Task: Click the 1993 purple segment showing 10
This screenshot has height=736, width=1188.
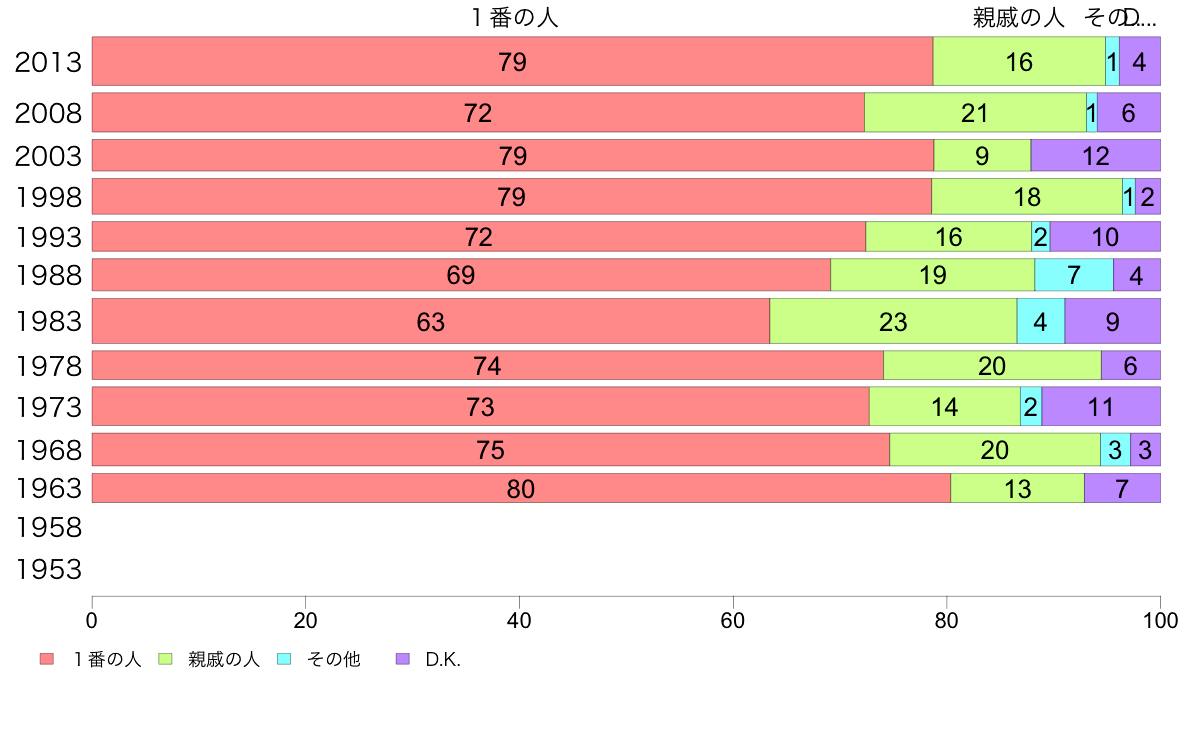Action: [x=1105, y=237]
